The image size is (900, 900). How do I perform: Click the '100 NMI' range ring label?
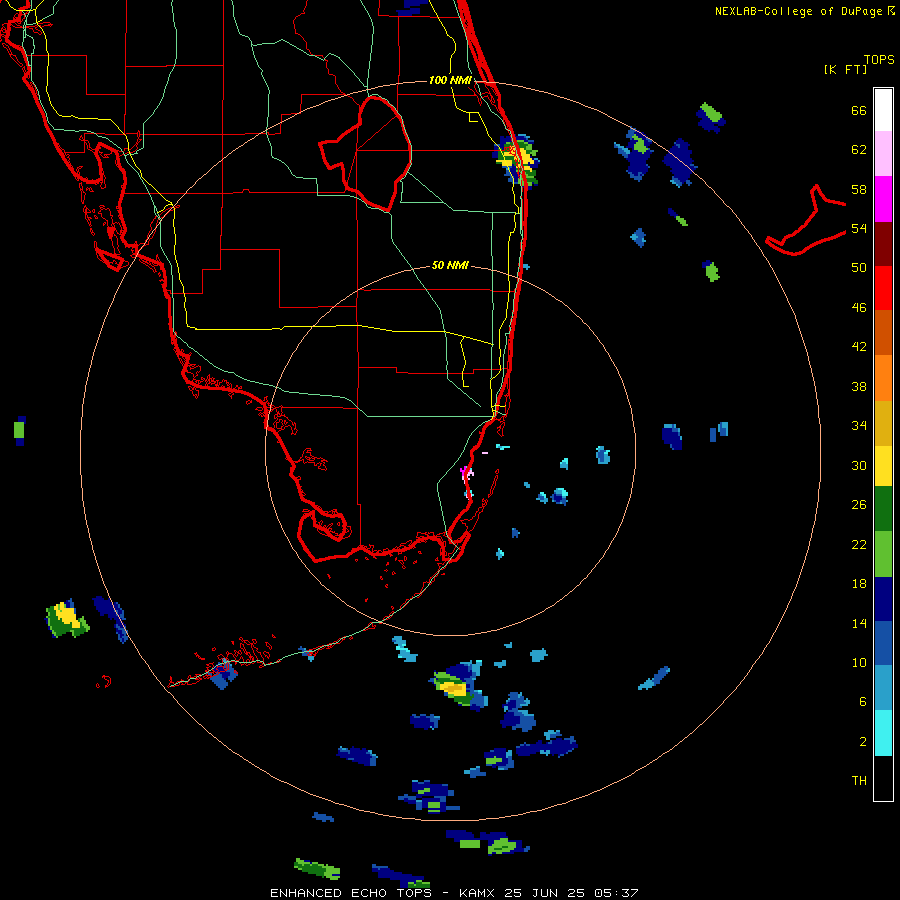[x=450, y=80]
